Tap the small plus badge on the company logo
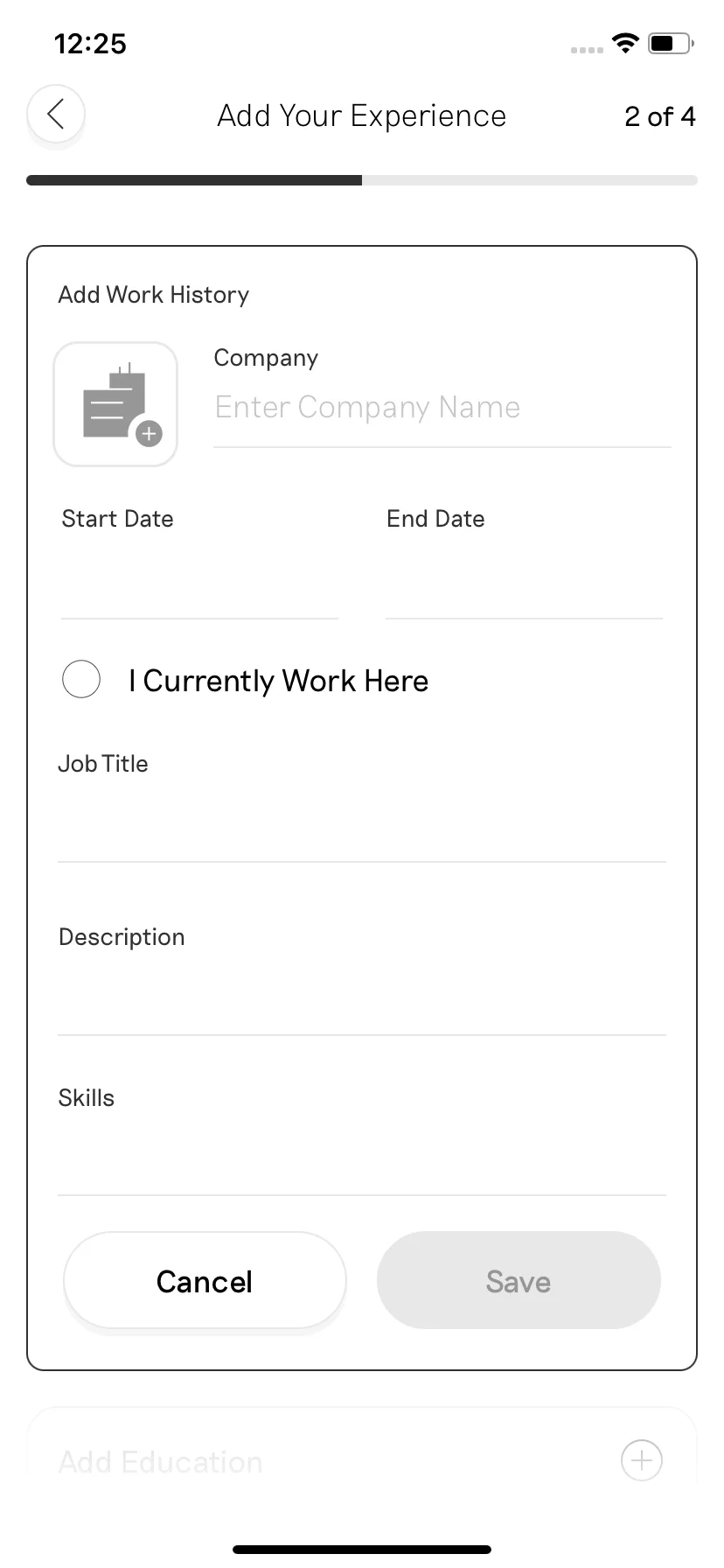This screenshot has height=1568, width=724. [x=150, y=433]
